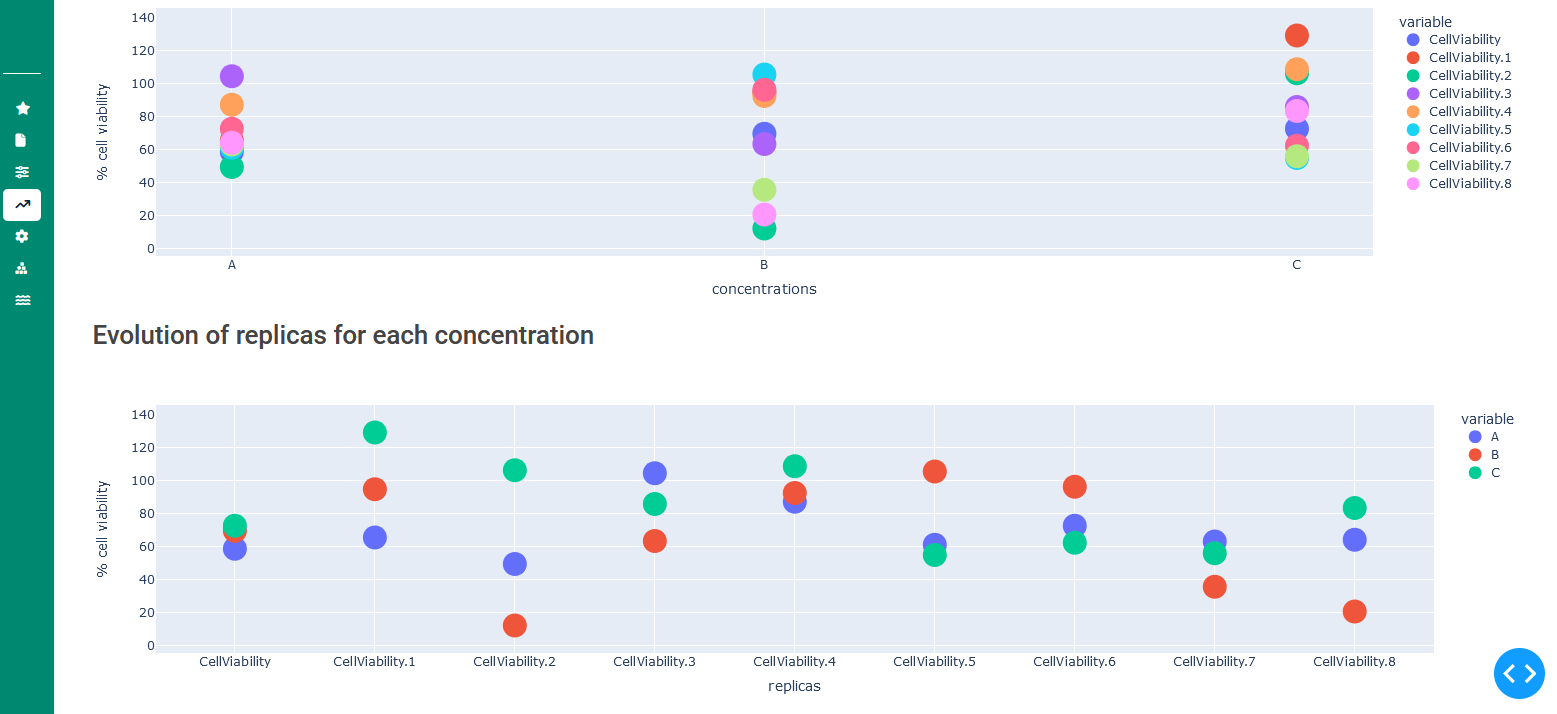1557x714 pixels.
Task: Toggle CellViability.5 trace in the legend
Action: [x=1469, y=130]
